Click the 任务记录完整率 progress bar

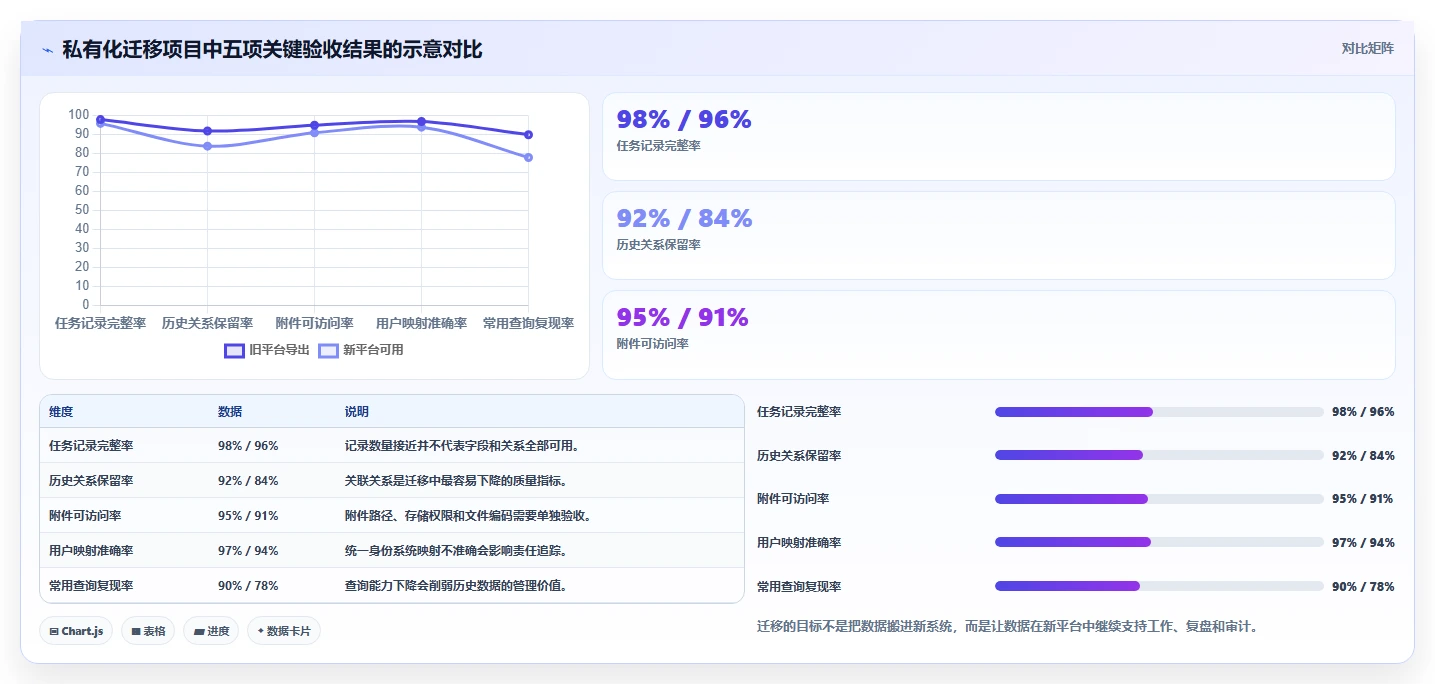pos(1159,412)
